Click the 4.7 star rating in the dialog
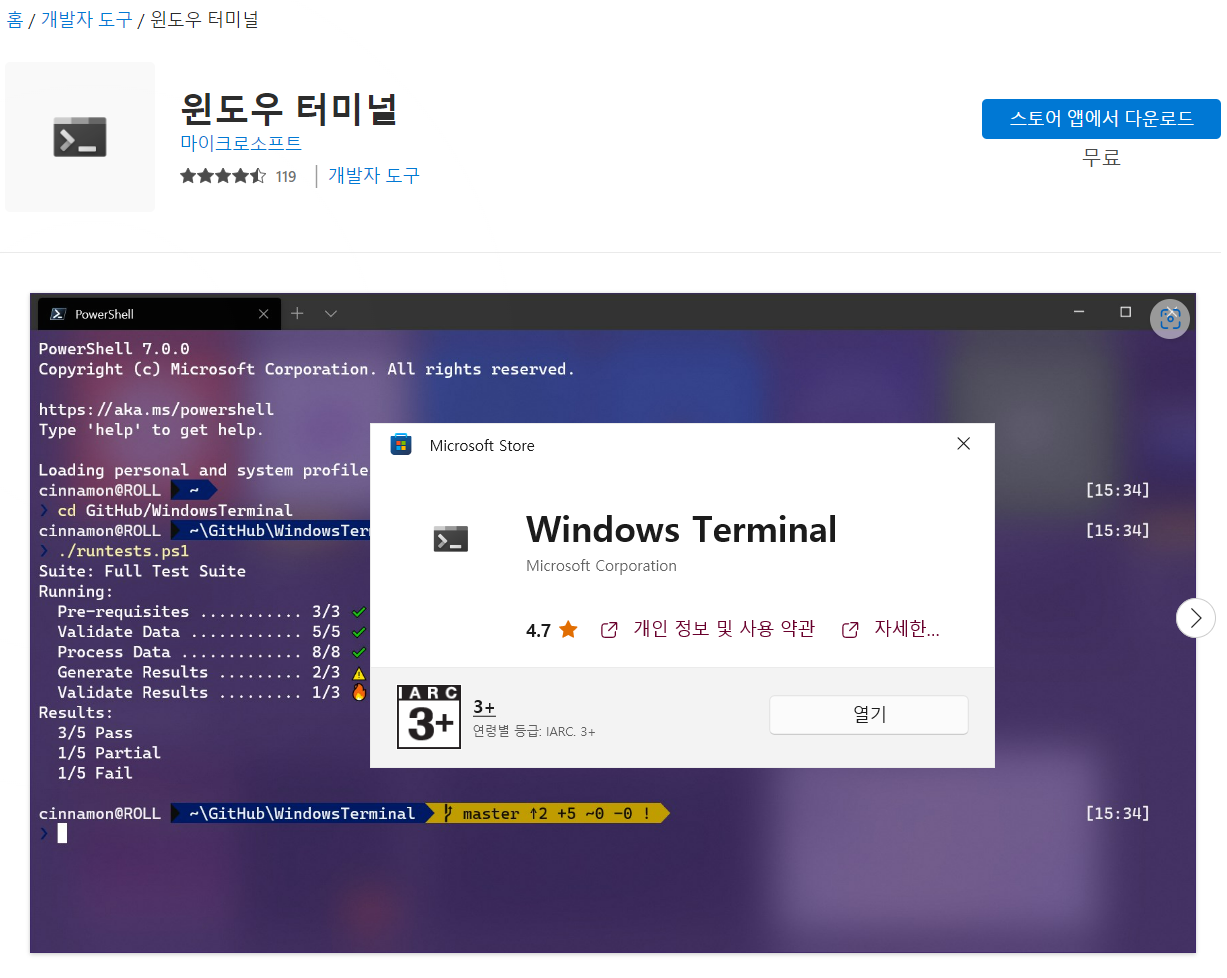Screen dimensions: 1227x978 click(x=552, y=630)
